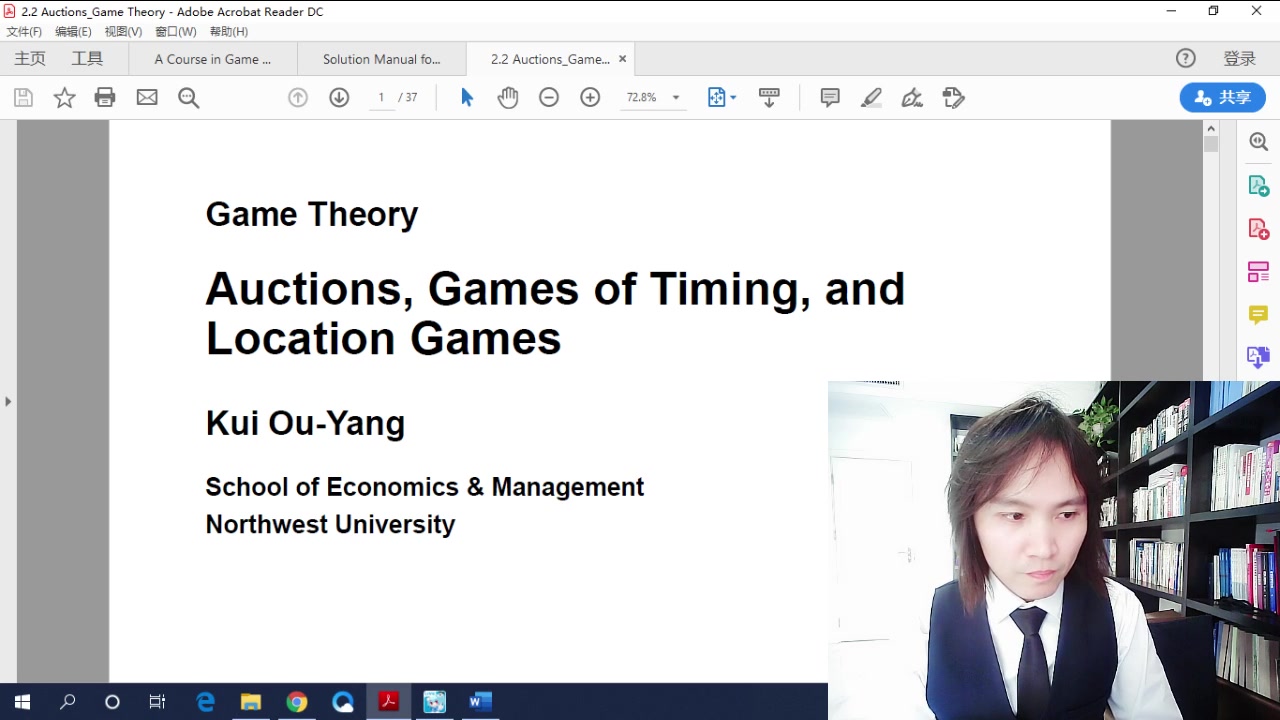Switch to Word from taskbar
Viewport: 1280px width, 720px height.
(x=480, y=702)
